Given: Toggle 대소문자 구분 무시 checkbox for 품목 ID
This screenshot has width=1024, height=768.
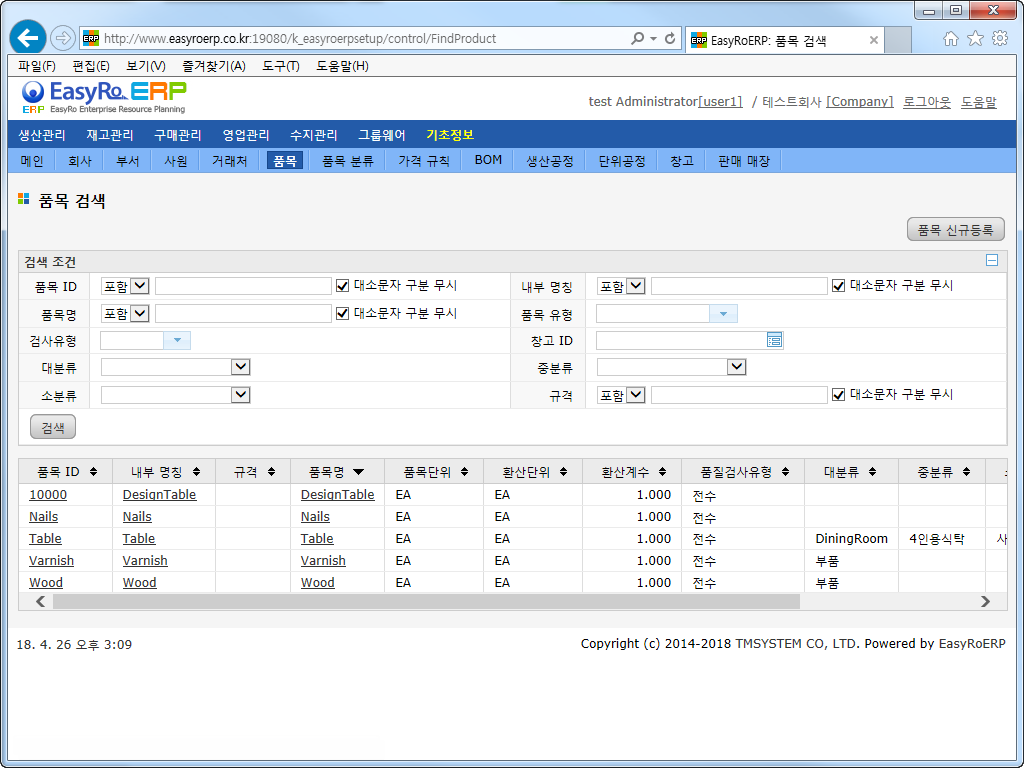Looking at the screenshot, I should click(343, 286).
